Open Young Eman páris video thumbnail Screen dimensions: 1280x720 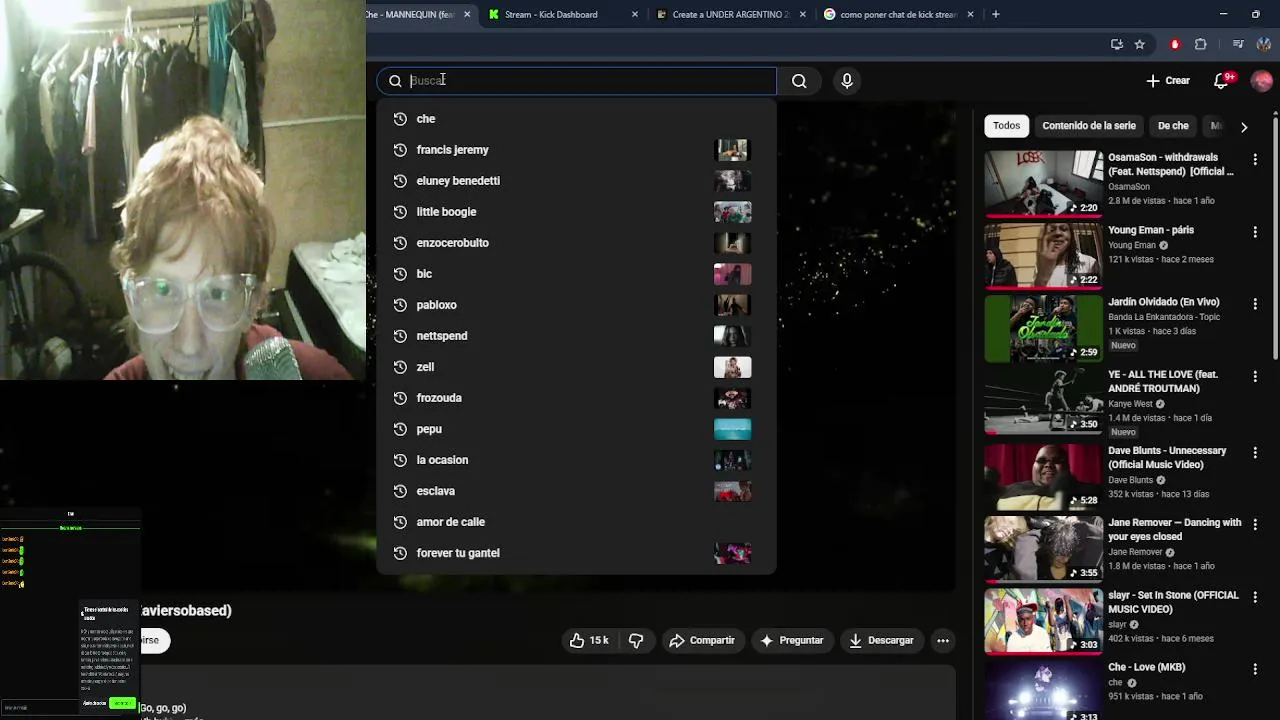coord(1043,255)
